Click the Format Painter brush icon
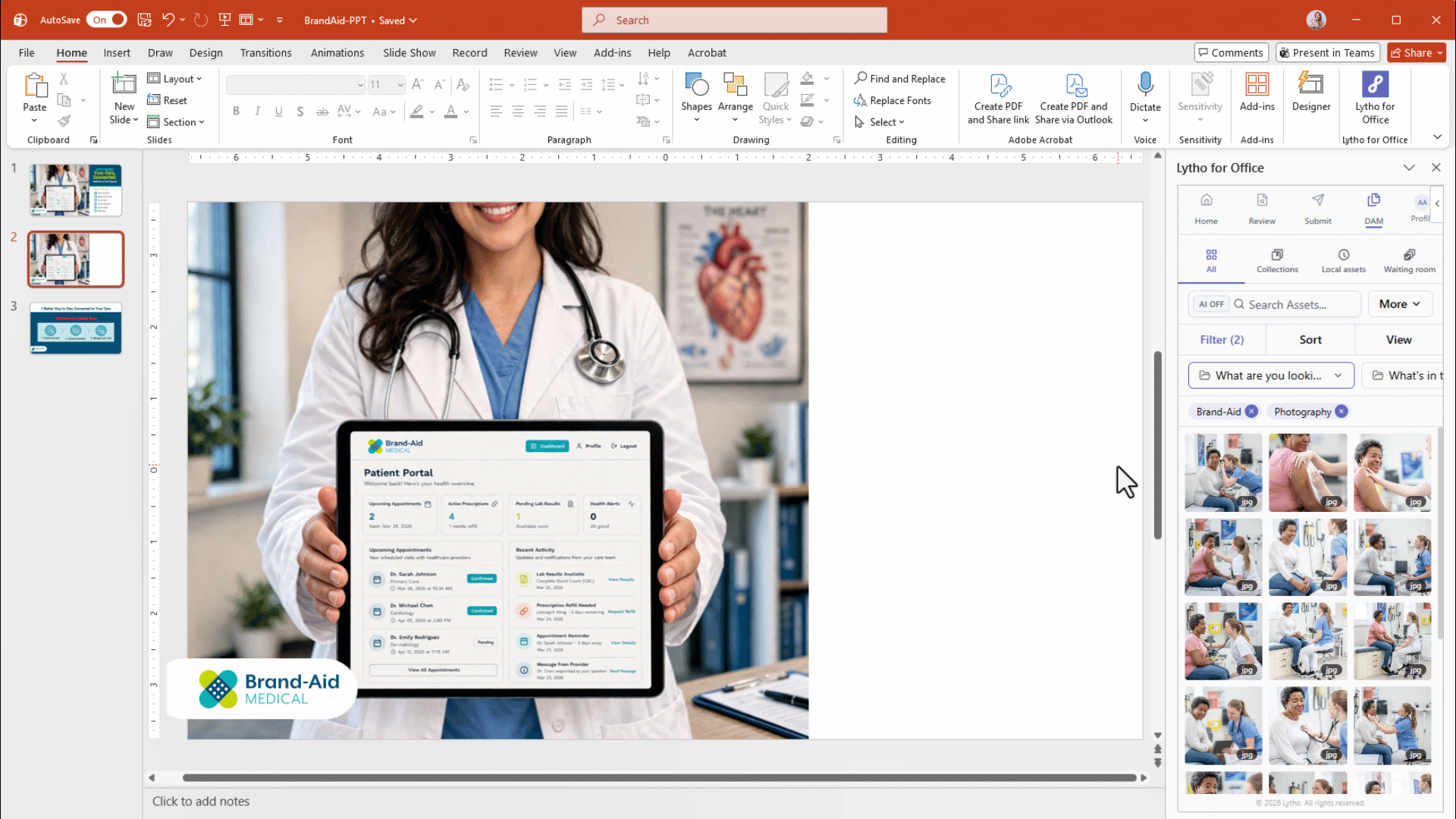The height and width of the screenshot is (819, 1456). coord(64,121)
